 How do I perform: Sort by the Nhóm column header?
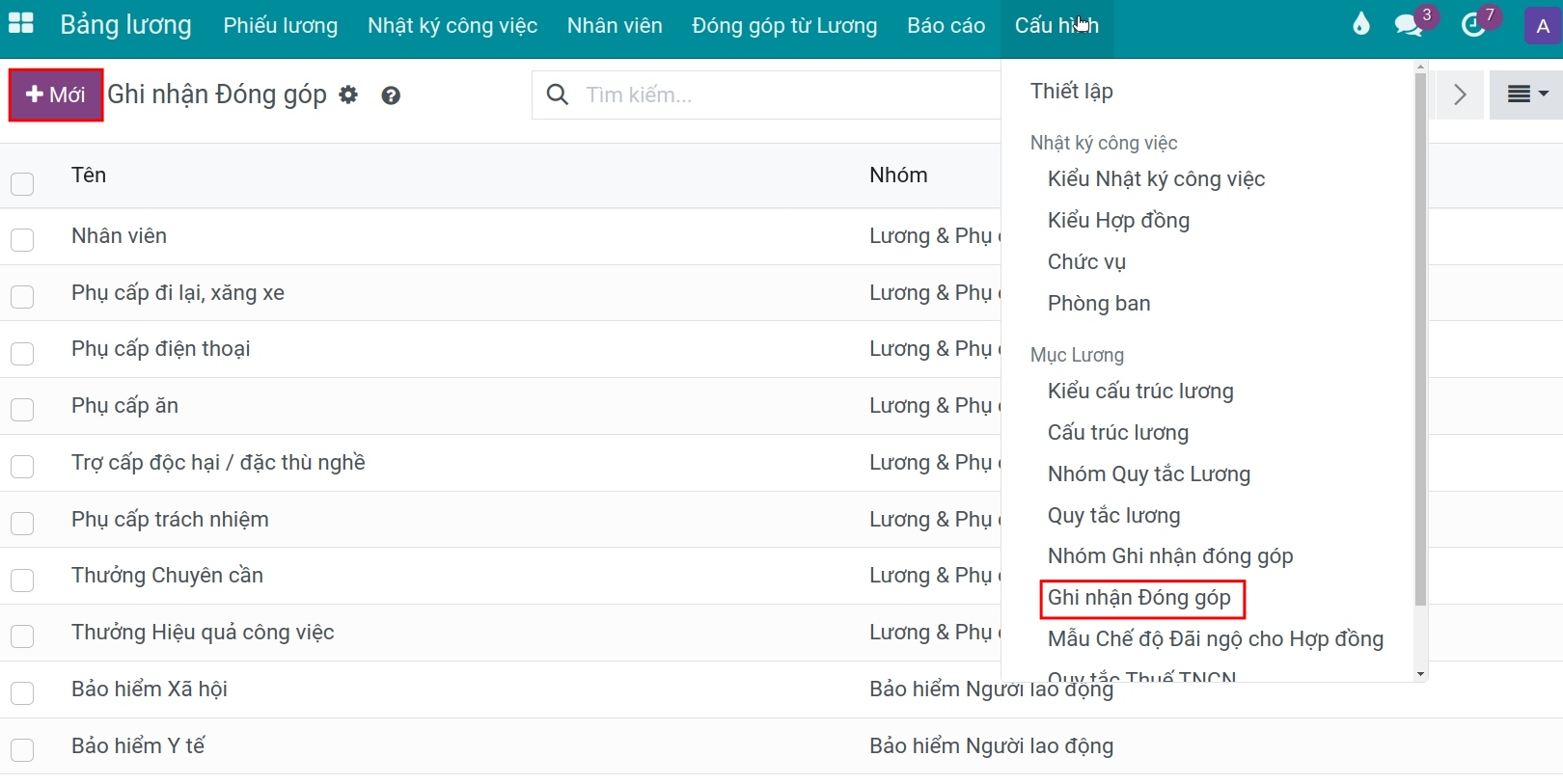pyautogui.click(x=898, y=176)
